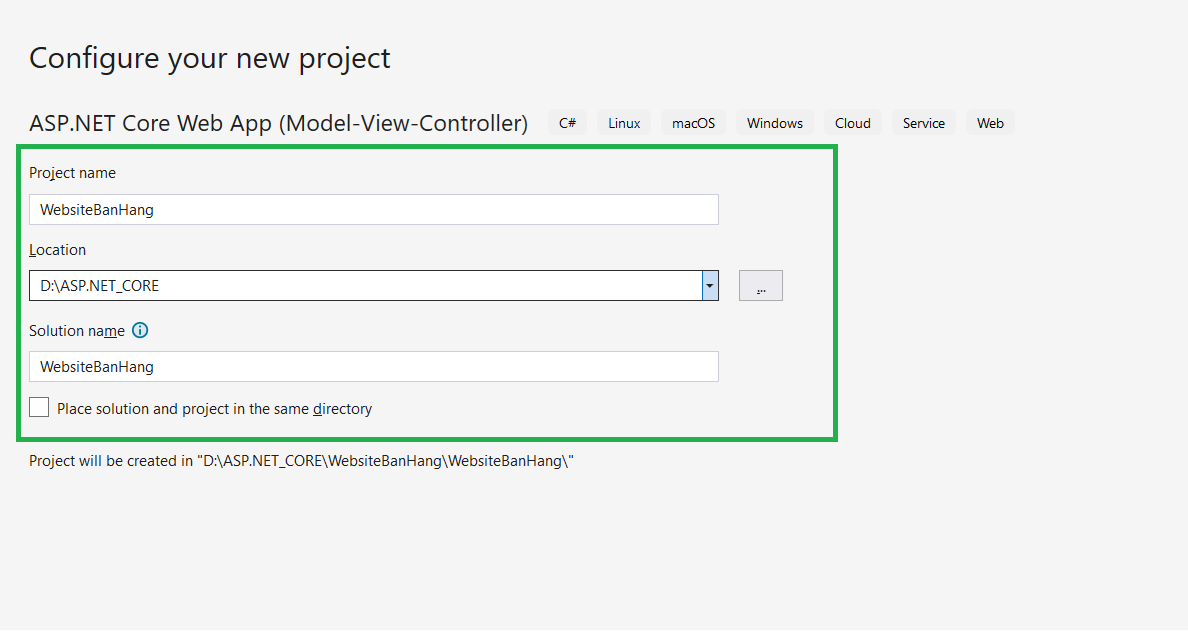Click the Windows platform tag

point(774,123)
